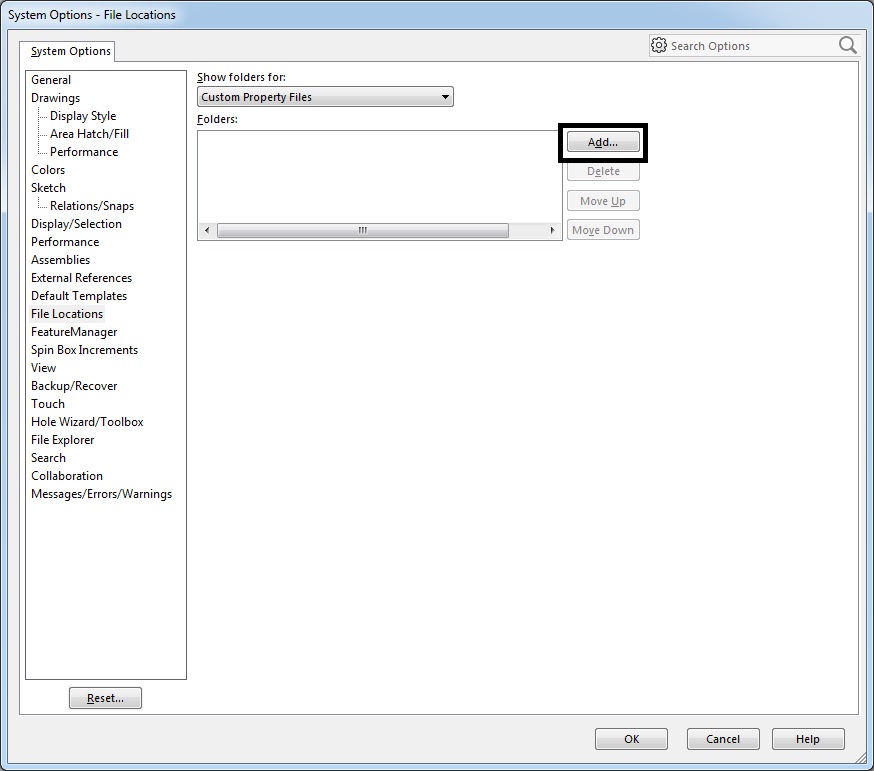
Task: Select the Colors category
Action: (x=48, y=170)
